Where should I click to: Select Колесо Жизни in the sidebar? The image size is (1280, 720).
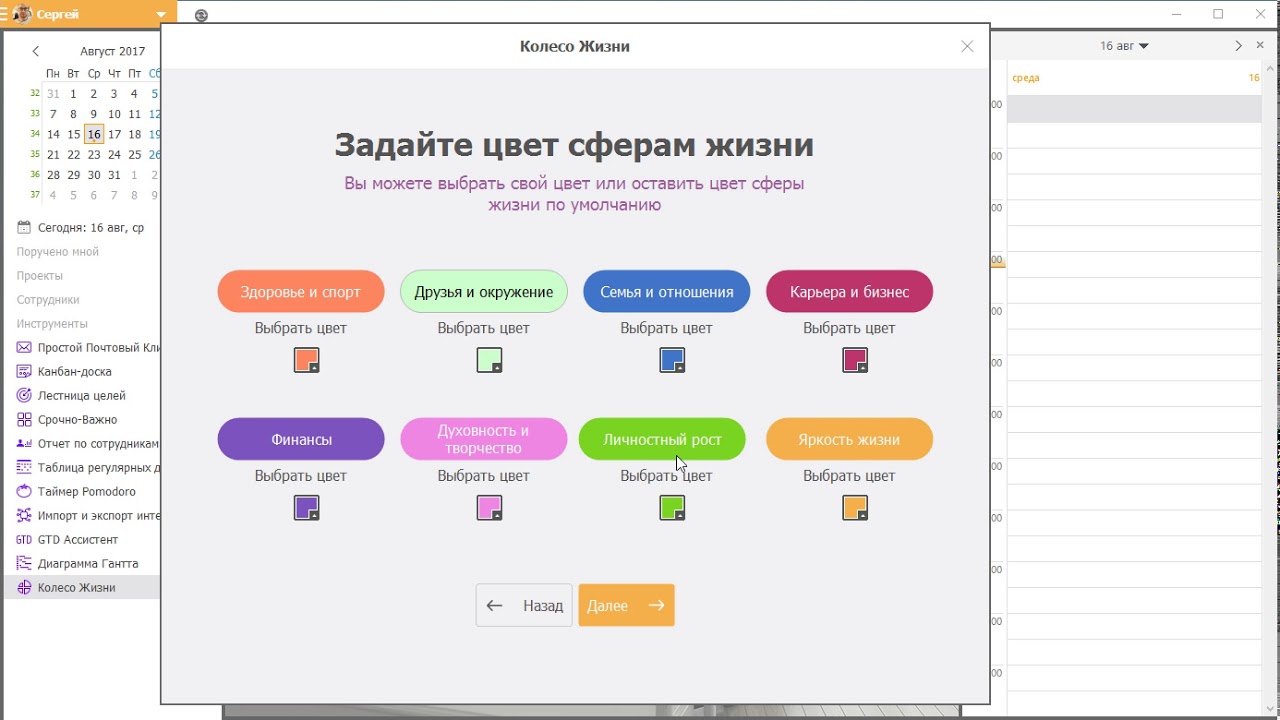pyautogui.click(x=76, y=588)
